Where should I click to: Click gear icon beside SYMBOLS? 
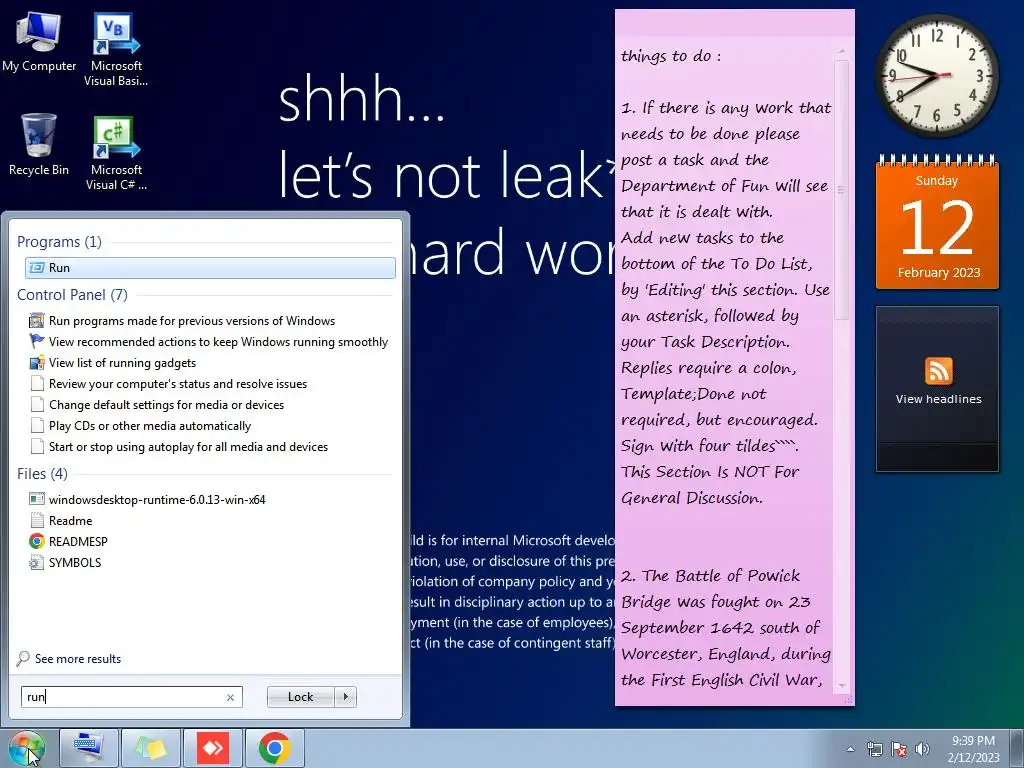pyautogui.click(x=37, y=562)
